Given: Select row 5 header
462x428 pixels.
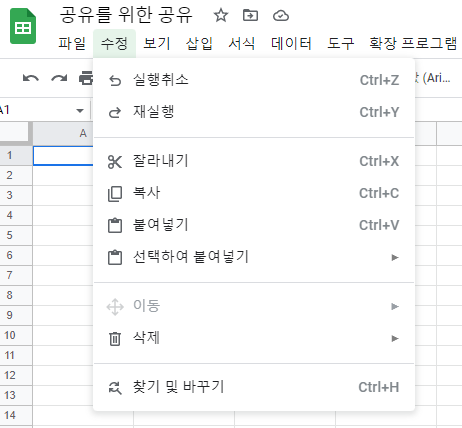Looking at the screenshot, I should 16,235.
